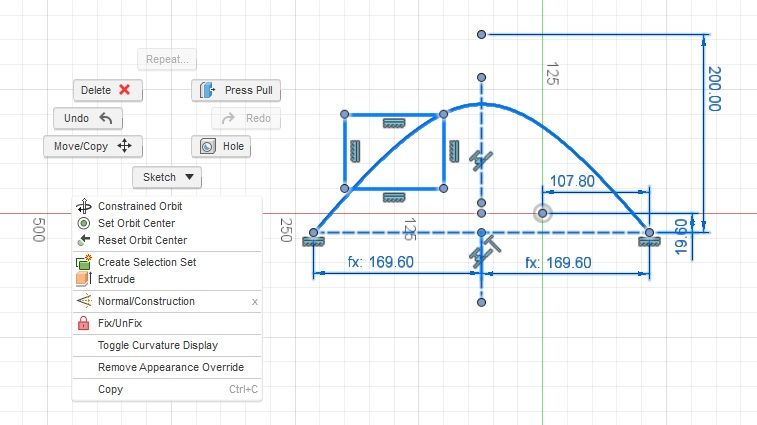Screen dimensions: 757x425
Task: Click the Hole tool icon
Action: [208, 146]
